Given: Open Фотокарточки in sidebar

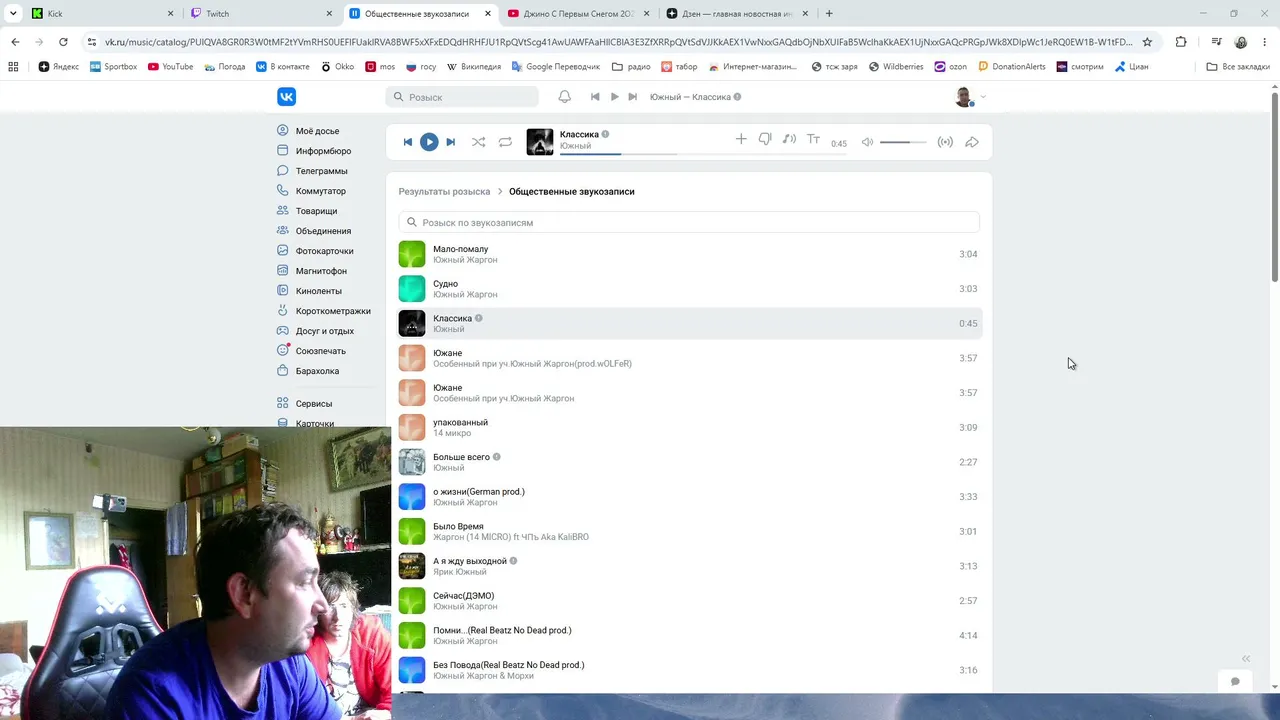Looking at the screenshot, I should (x=324, y=251).
